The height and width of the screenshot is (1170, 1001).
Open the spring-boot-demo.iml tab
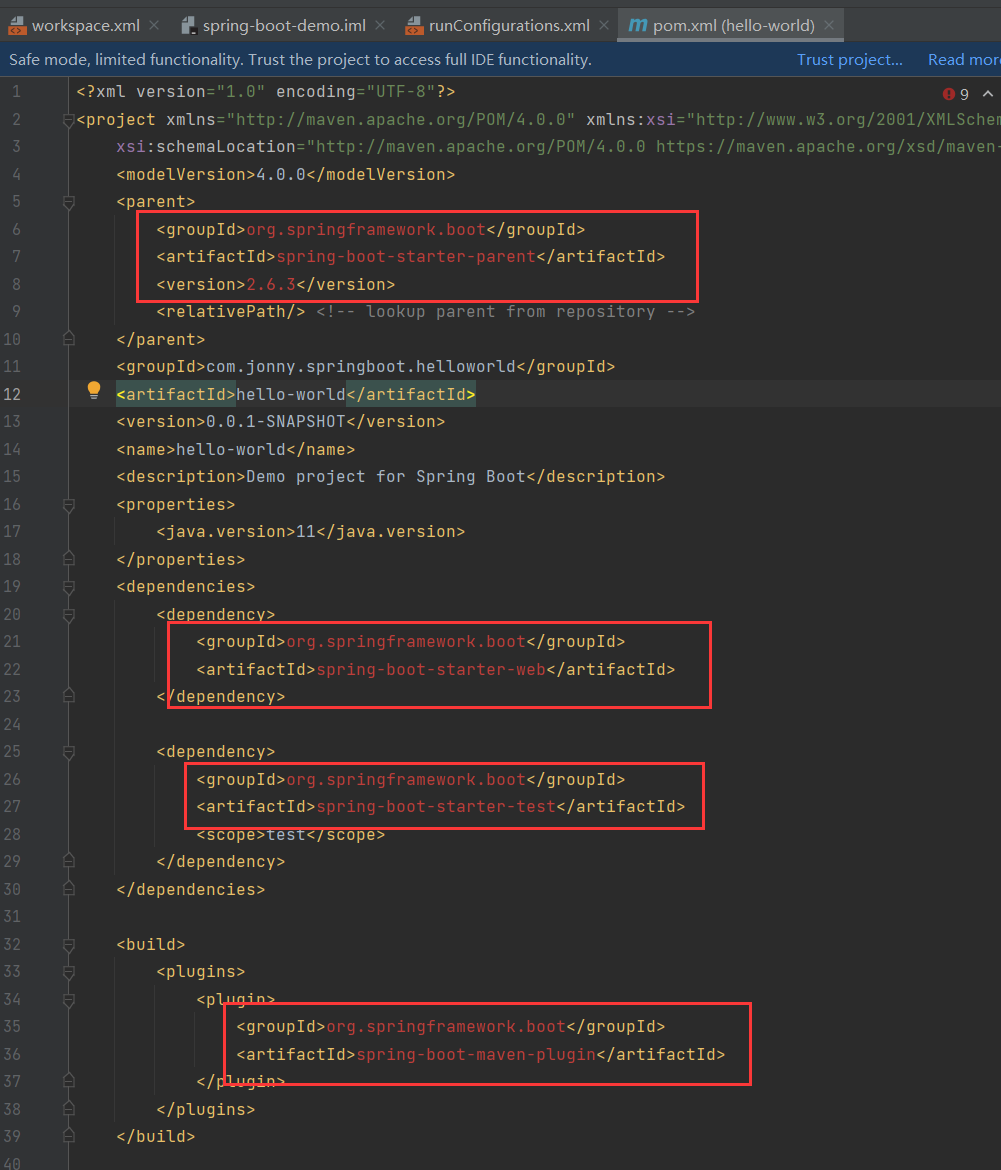(284, 25)
